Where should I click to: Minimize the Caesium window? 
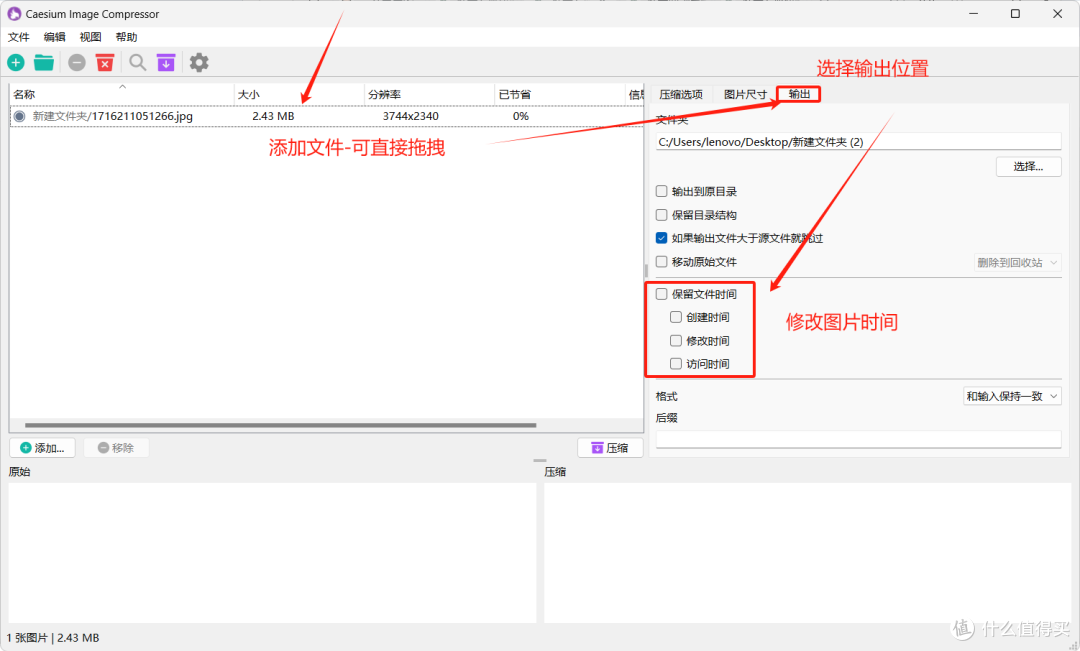pyautogui.click(x=973, y=14)
